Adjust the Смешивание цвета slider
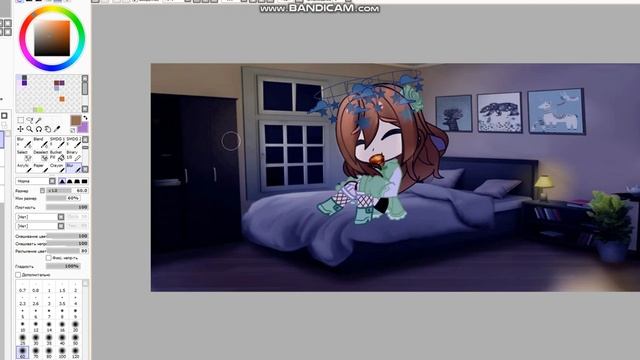 coord(67,236)
